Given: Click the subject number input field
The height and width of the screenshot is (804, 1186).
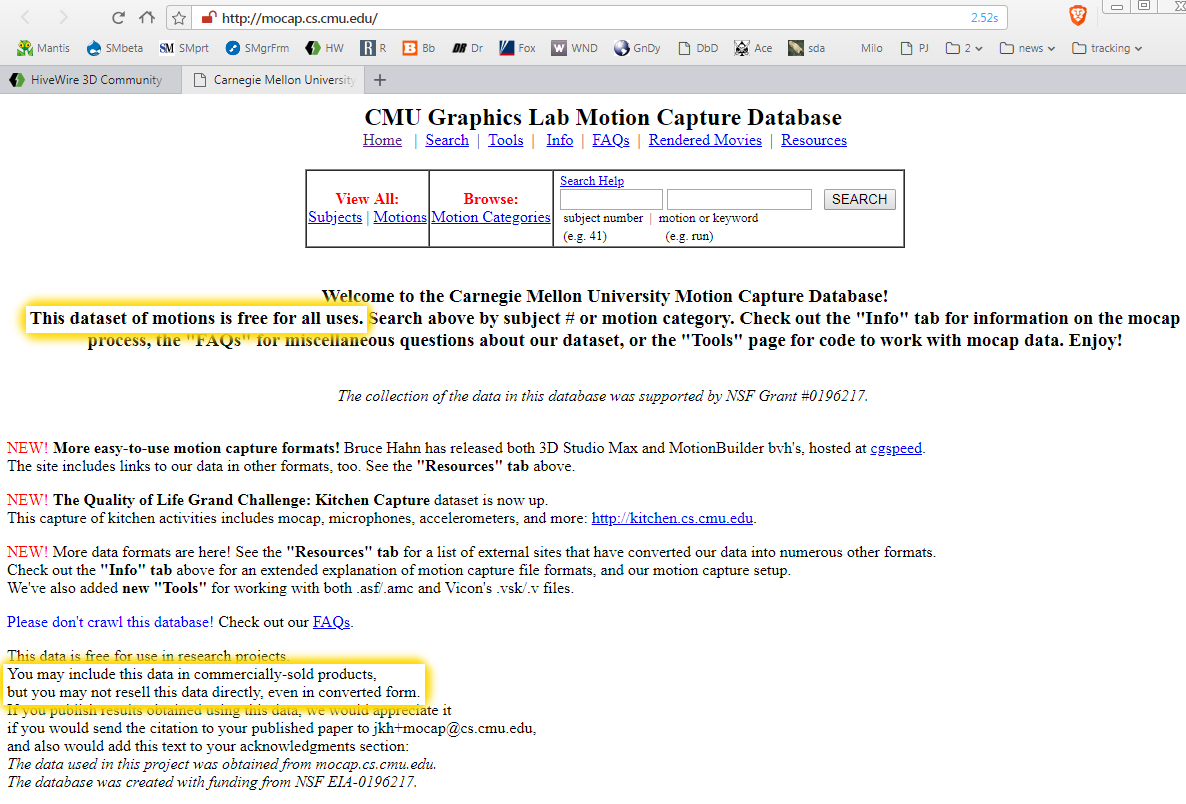Looking at the screenshot, I should [x=611, y=199].
